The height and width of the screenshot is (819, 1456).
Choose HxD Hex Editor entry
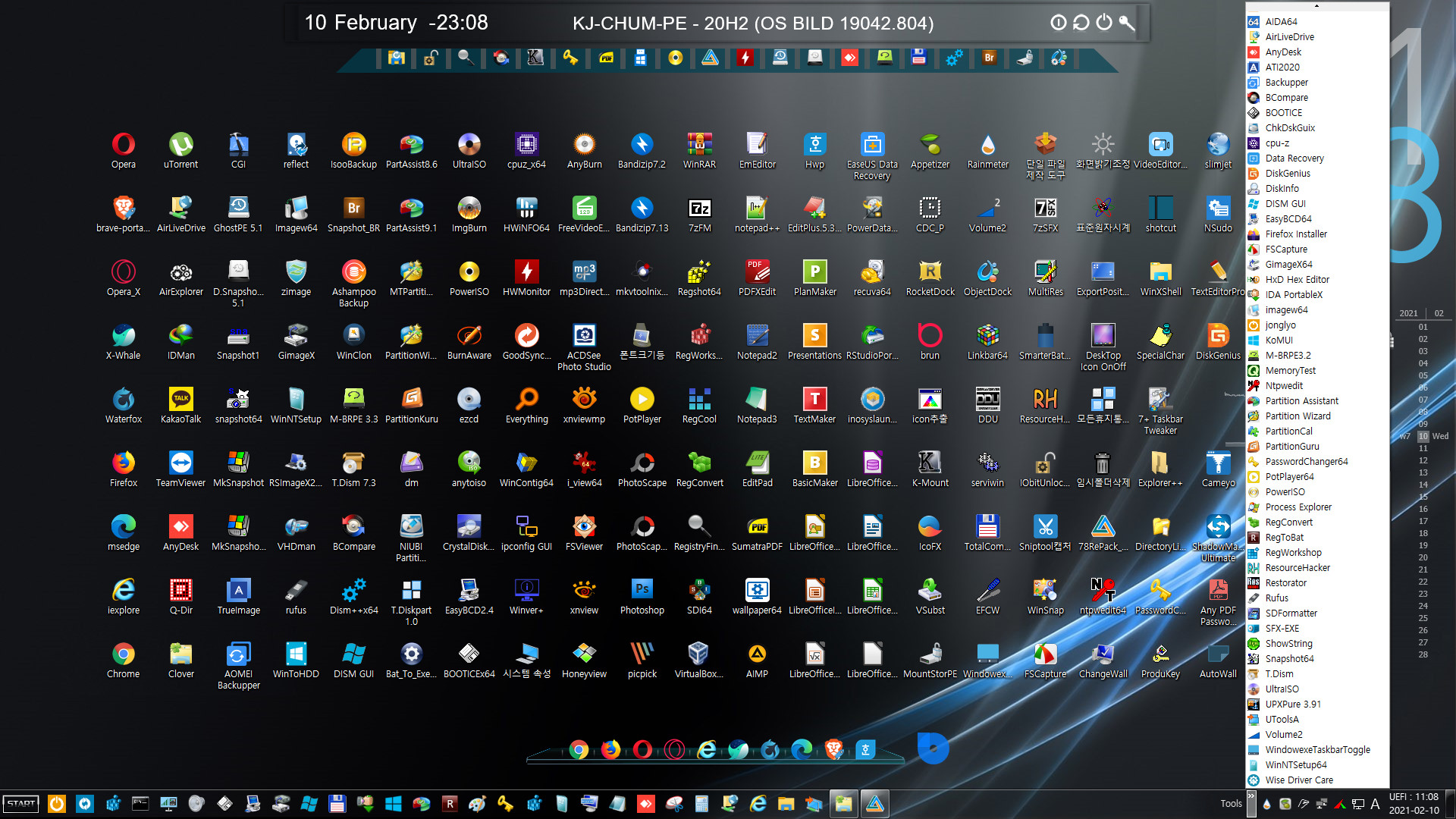point(1317,279)
